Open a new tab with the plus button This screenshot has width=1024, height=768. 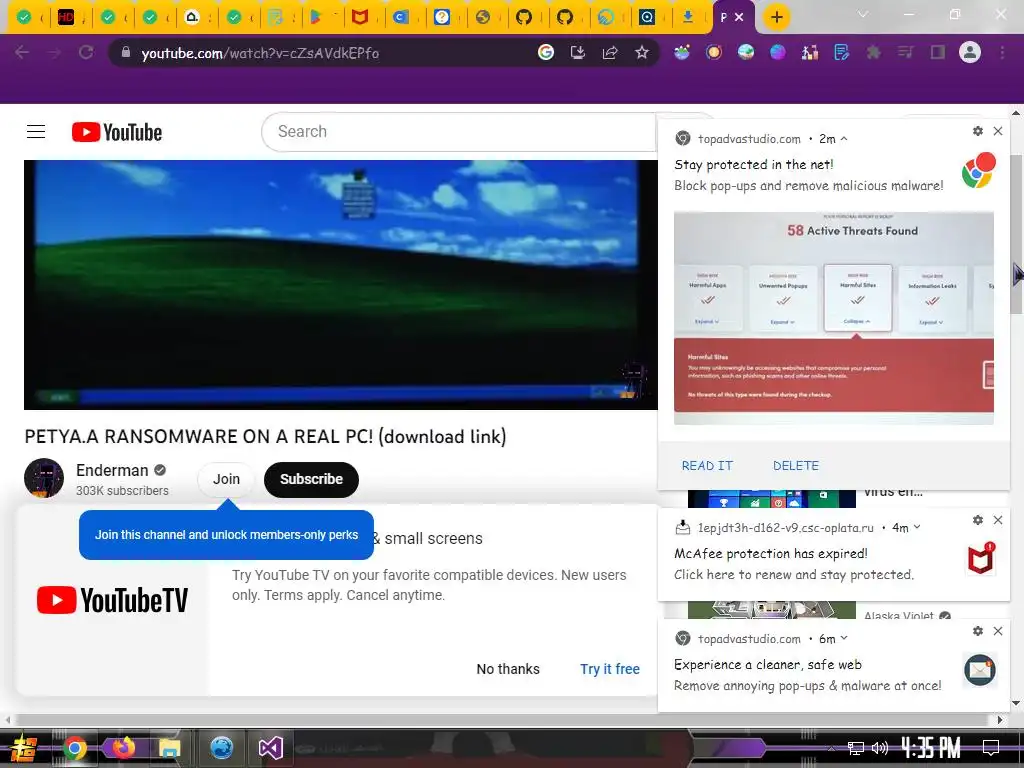pyautogui.click(x=776, y=18)
